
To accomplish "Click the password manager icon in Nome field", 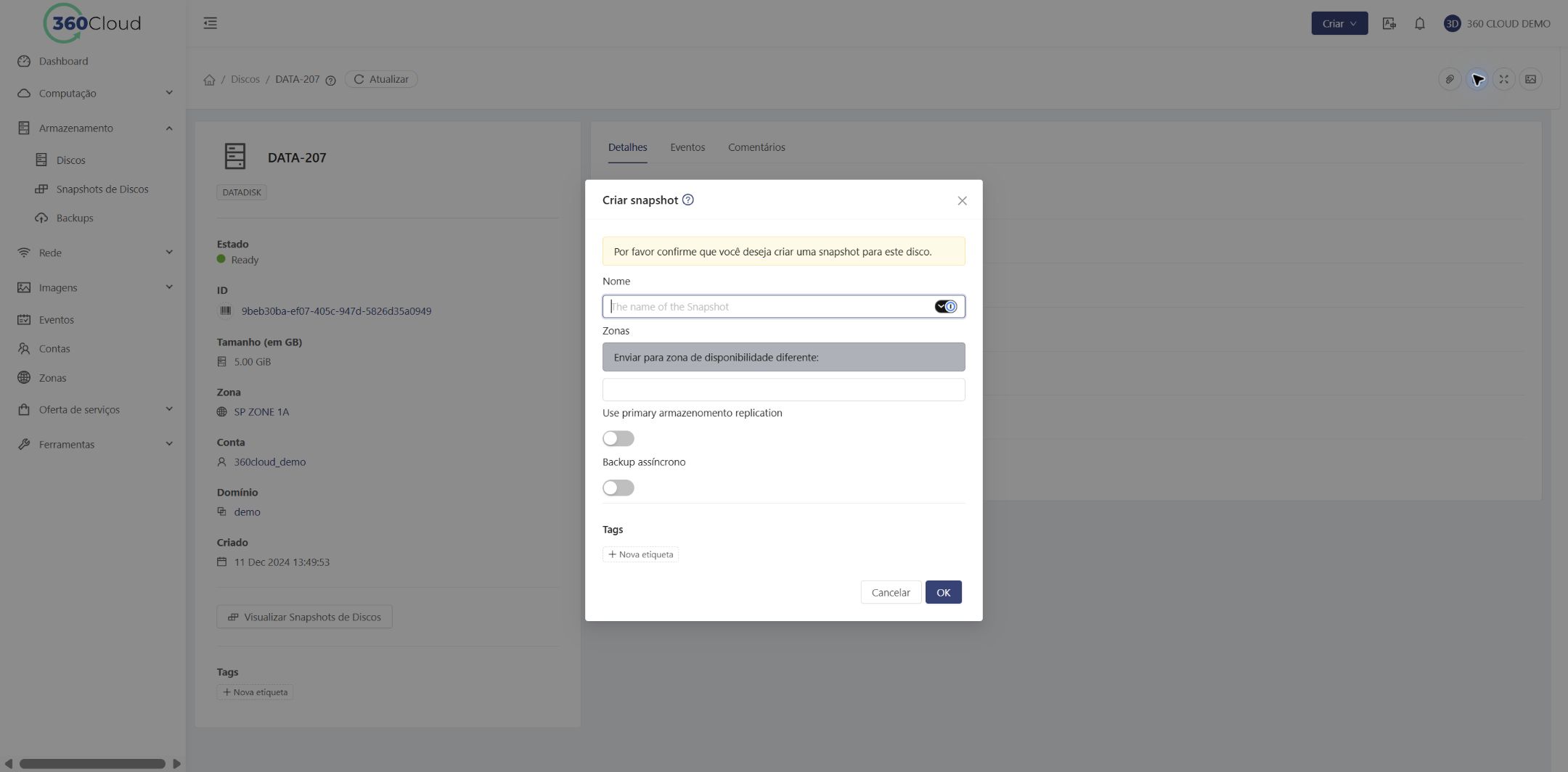I will click(x=946, y=306).
